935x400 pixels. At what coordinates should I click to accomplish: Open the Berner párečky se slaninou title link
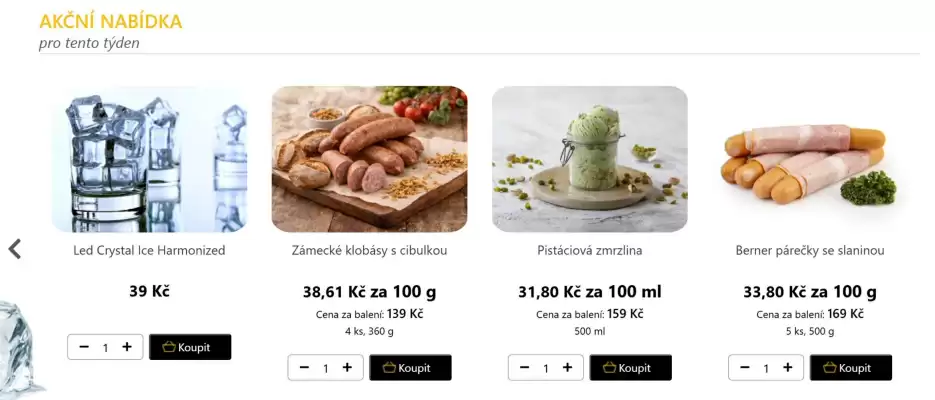coord(810,250)
